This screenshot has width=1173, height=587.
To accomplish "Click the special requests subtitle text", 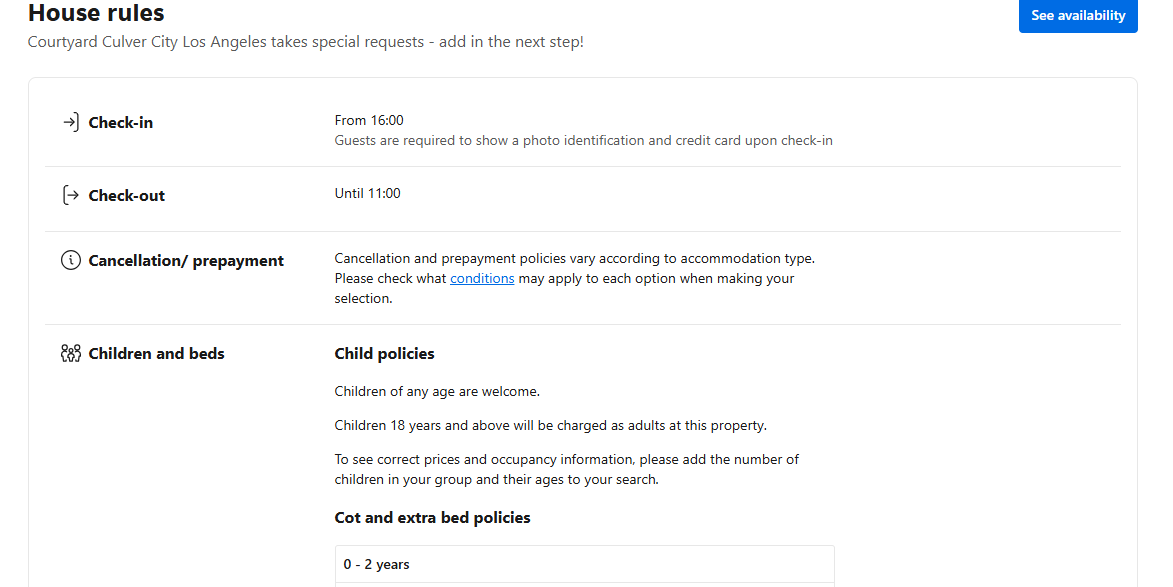I will point(305,42).
